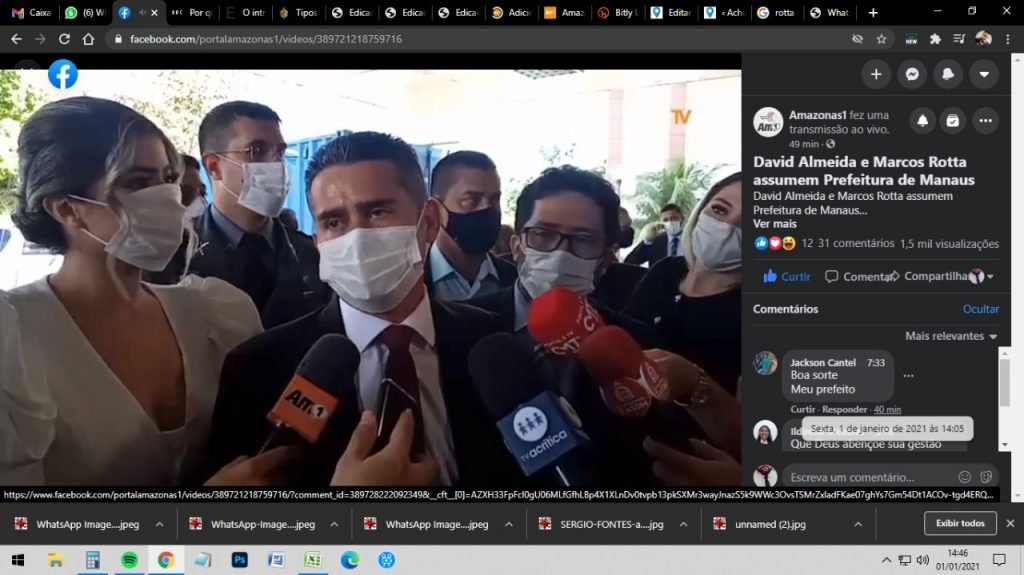Image resolution: width=1024 pixels, height=575 pixels.
Task: Open the Facebook create plus menu
Action: 876,74
